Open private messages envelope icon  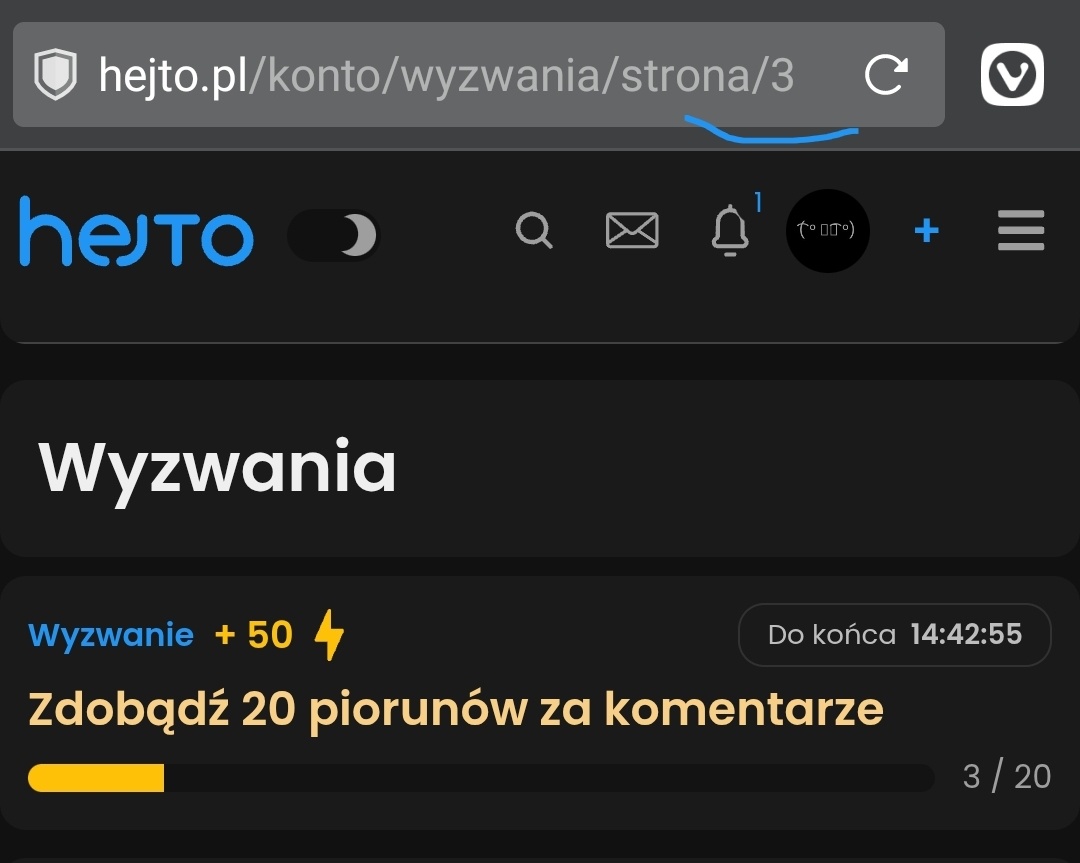(632, 231)
